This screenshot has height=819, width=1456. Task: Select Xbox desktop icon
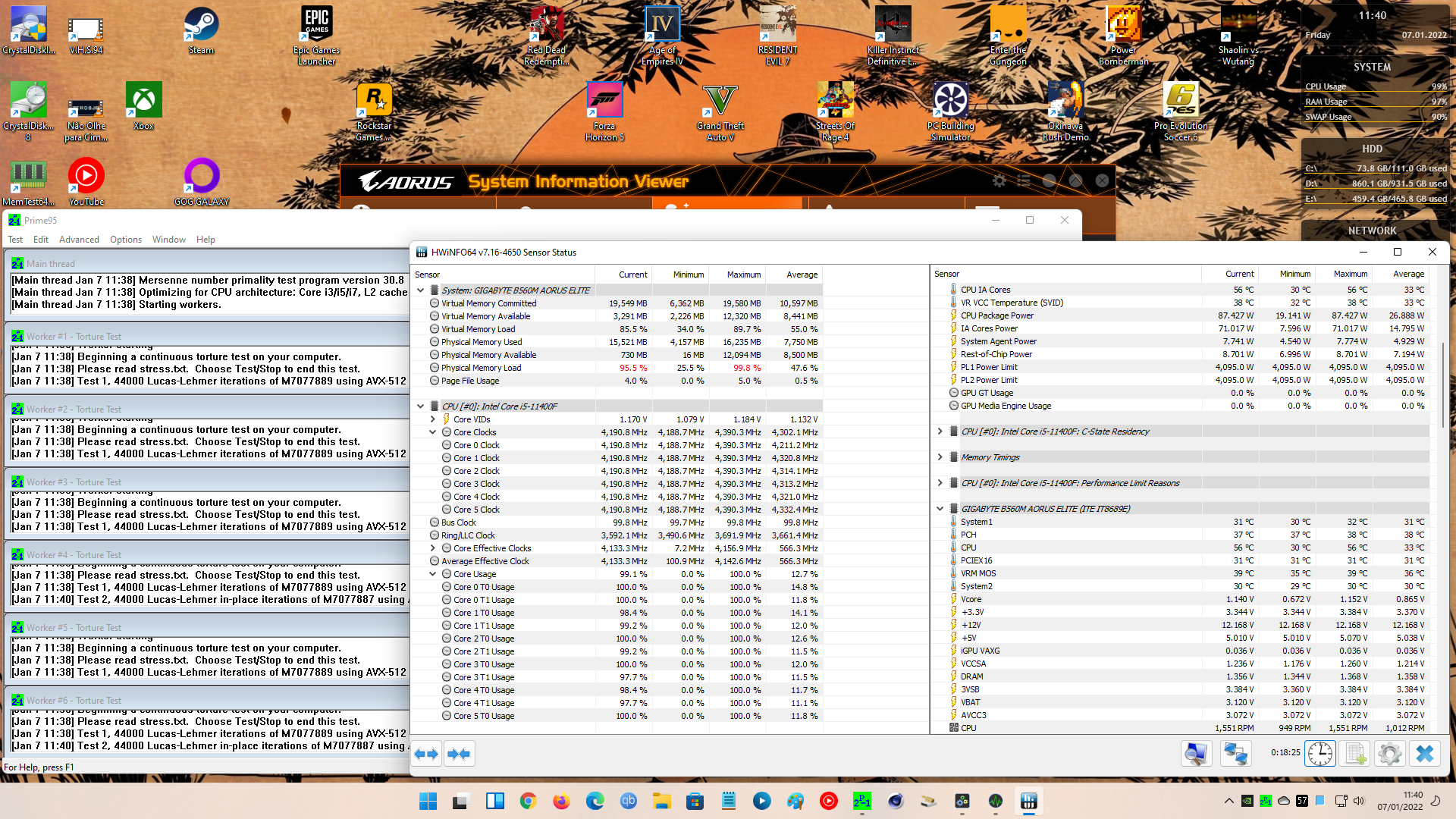pyautogui.click(x=143, y=106)
